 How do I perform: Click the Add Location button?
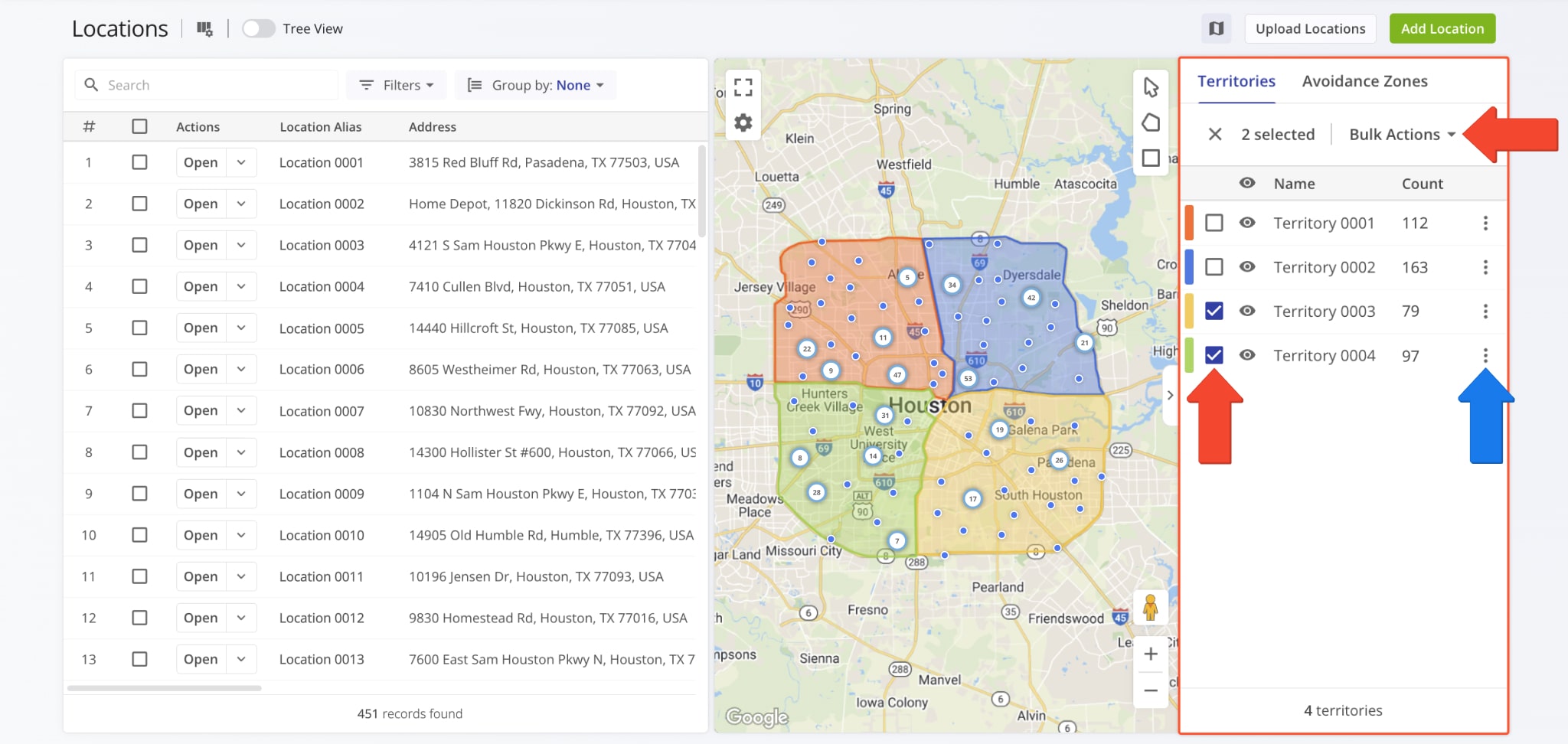pos(1442,29)
